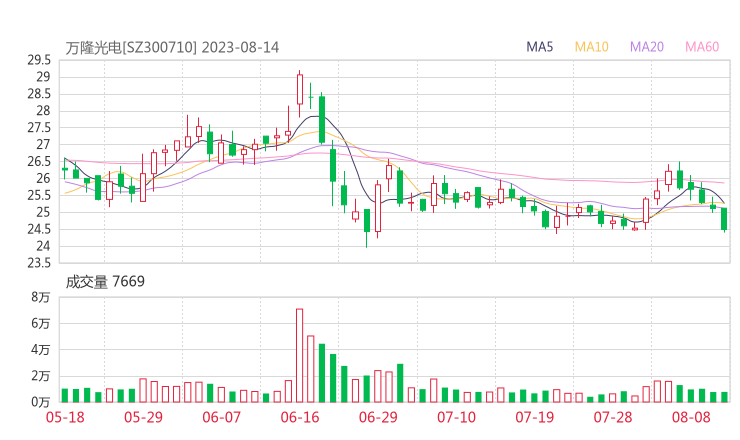Click the 07-28 date axis label

pos(613,417)
